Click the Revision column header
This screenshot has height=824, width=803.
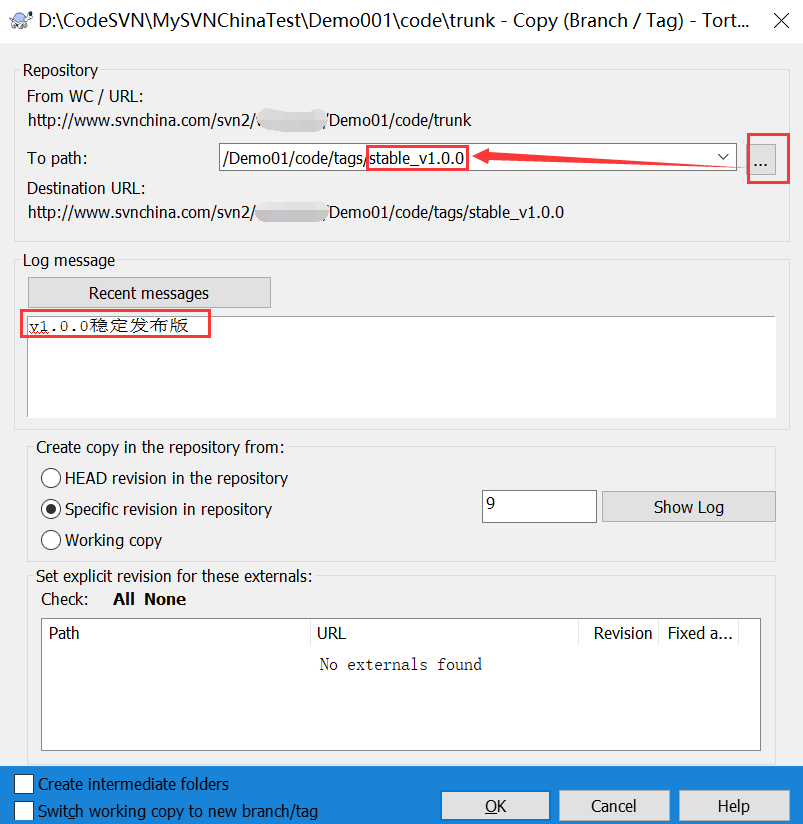[x=621, y=633]
